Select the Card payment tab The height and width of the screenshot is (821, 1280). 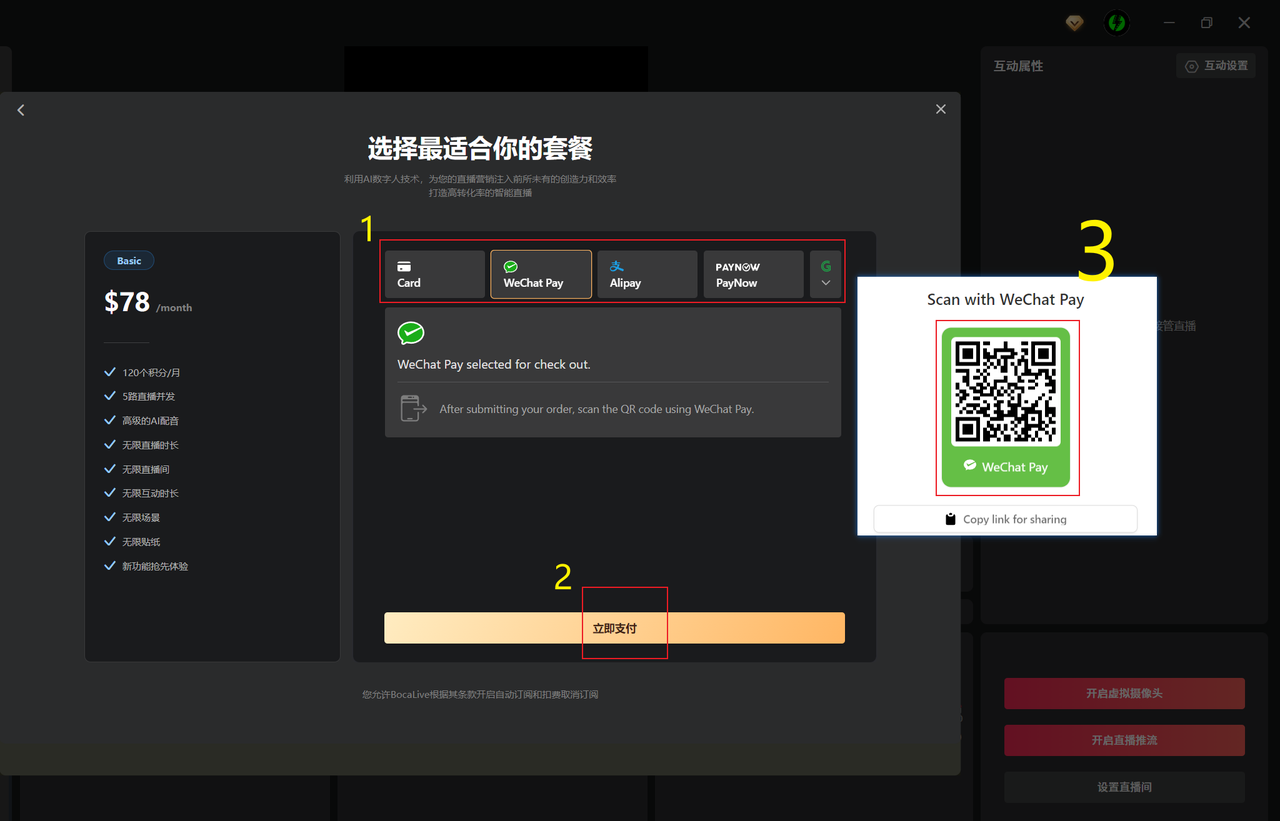pyautogui.click(x=435, y=274)
